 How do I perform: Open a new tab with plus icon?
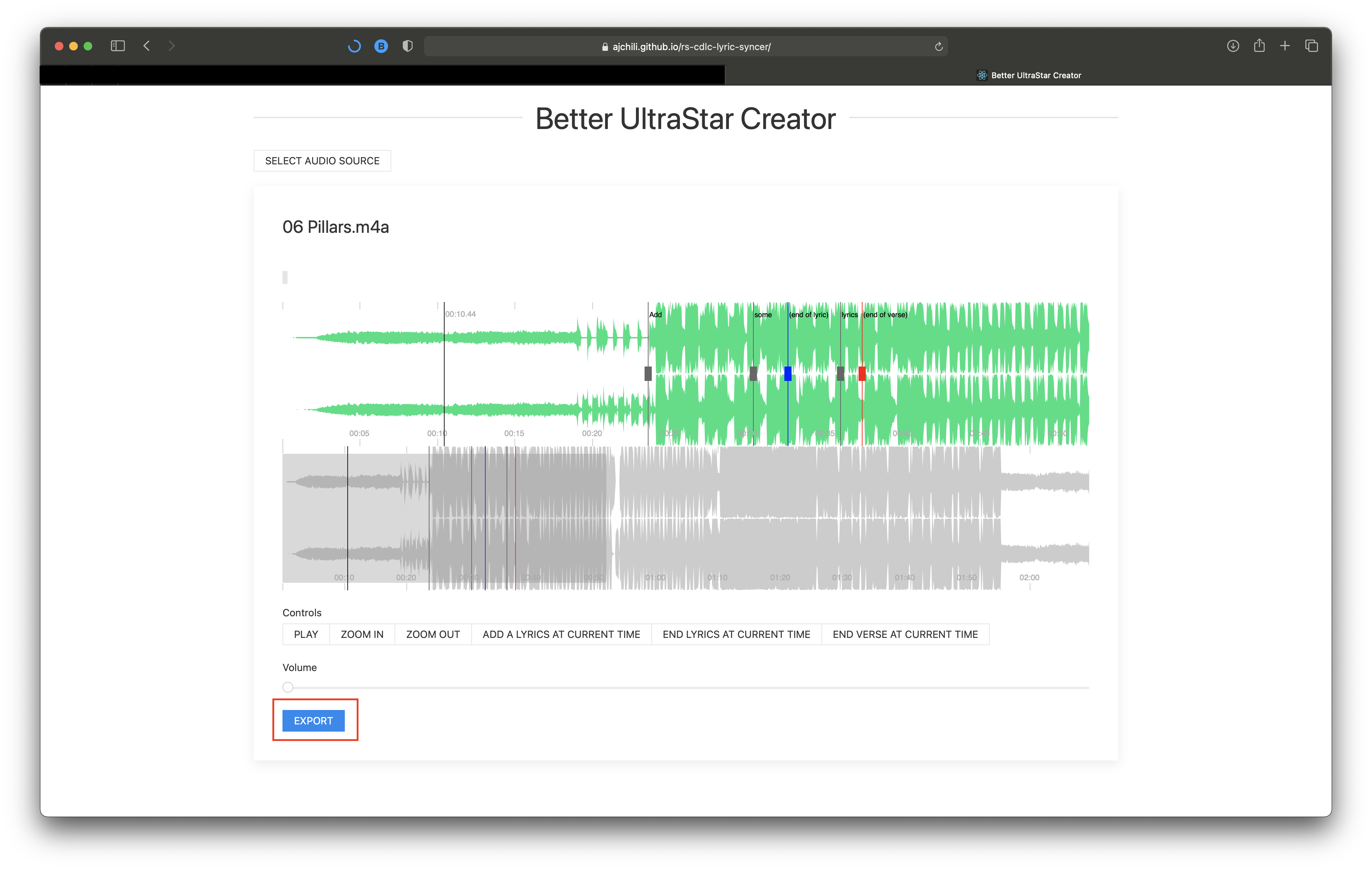(x=1285, y=46)
